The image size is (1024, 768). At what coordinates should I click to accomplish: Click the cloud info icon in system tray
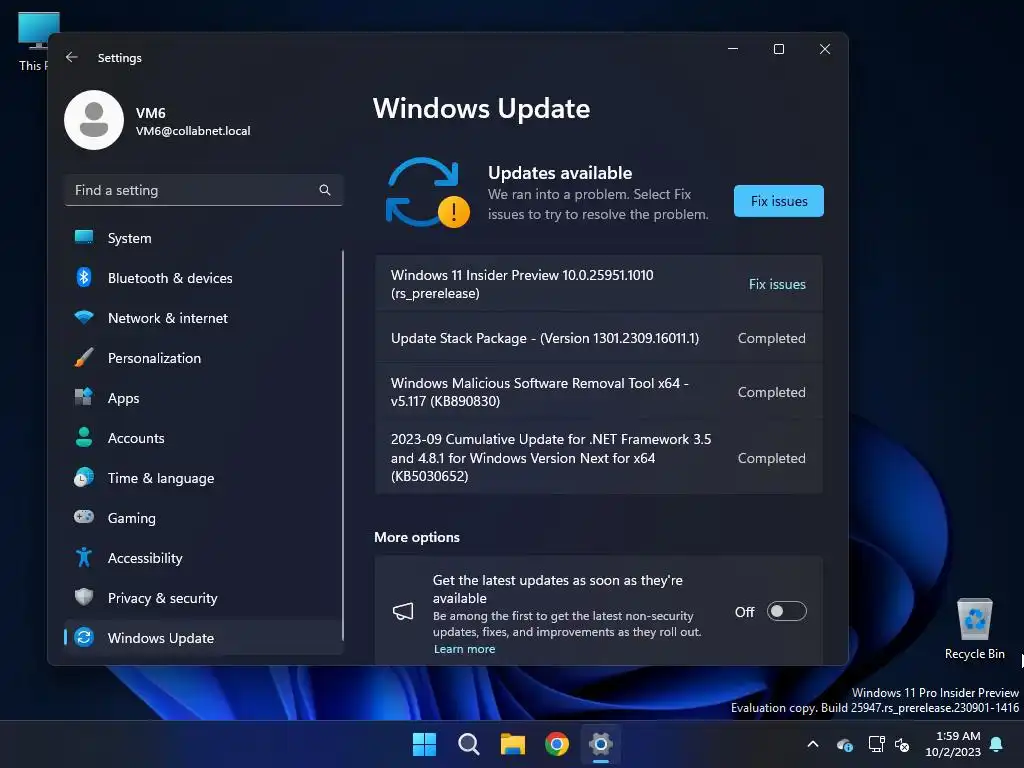click(844, 744)
